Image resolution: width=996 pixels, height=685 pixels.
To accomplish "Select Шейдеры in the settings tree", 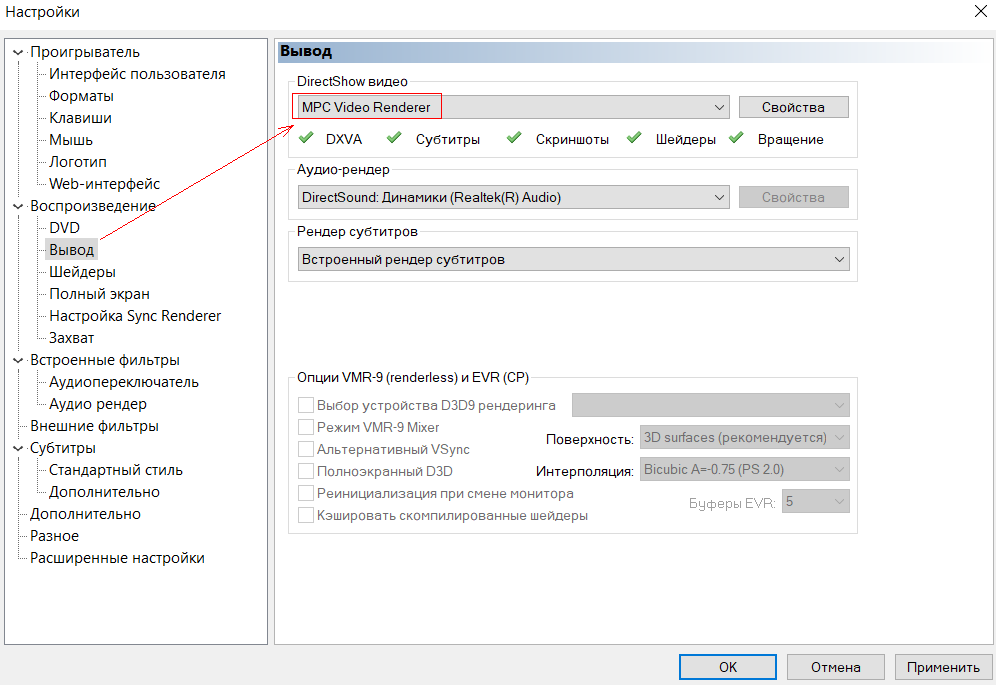I will [83, 272].
